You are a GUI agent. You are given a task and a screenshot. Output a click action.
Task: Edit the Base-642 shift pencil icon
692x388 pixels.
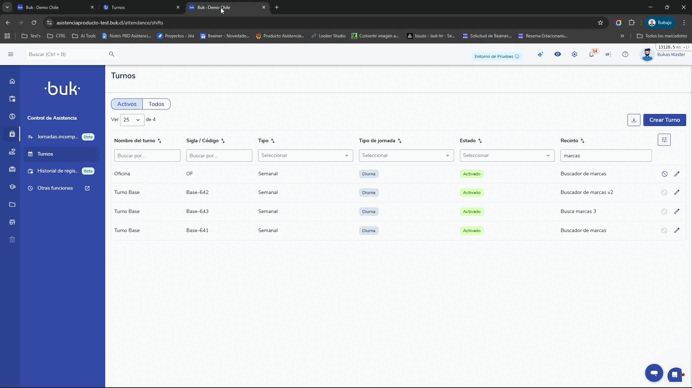pos(677,192)
